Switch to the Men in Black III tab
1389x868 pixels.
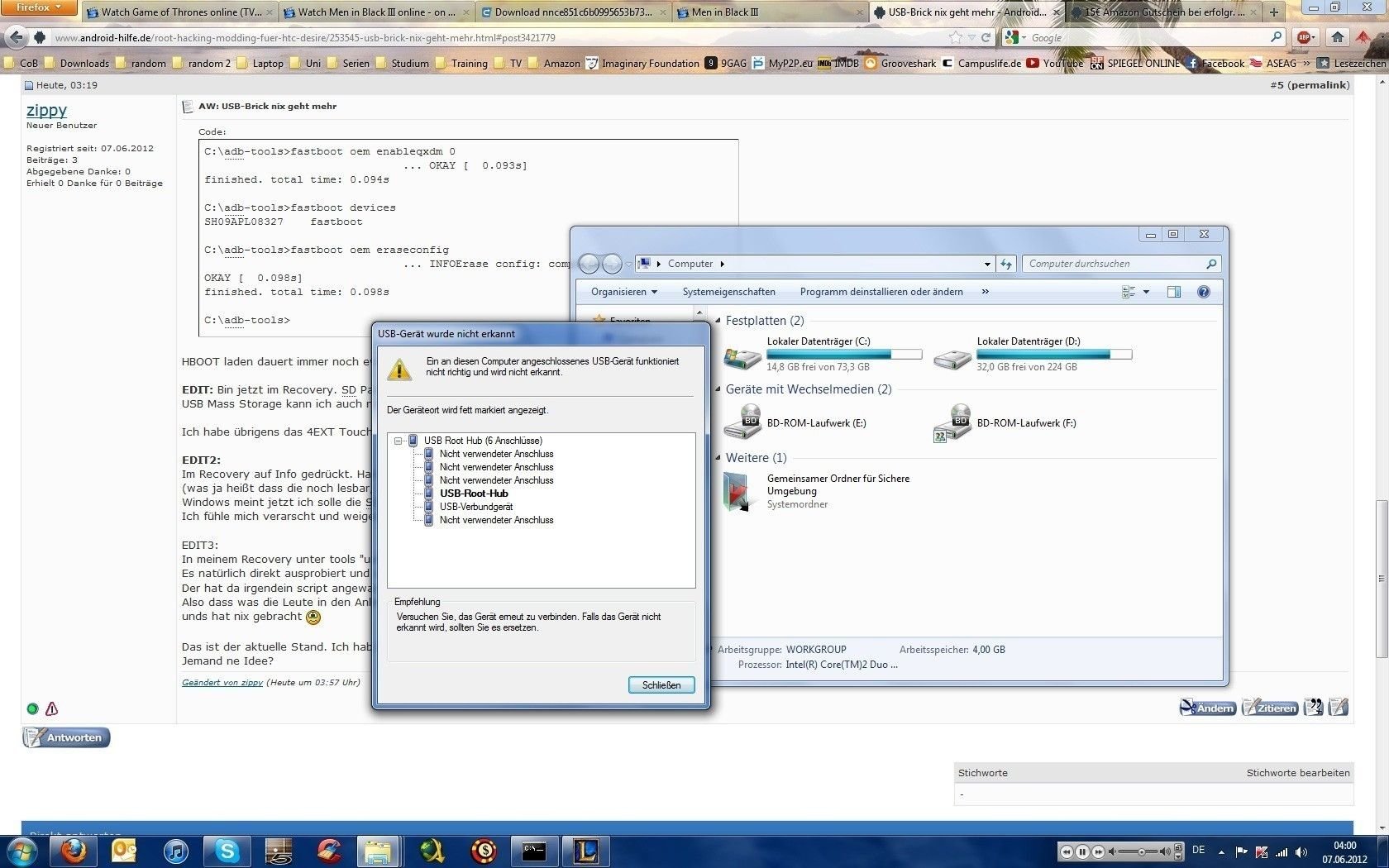click(x=770, y=12)
